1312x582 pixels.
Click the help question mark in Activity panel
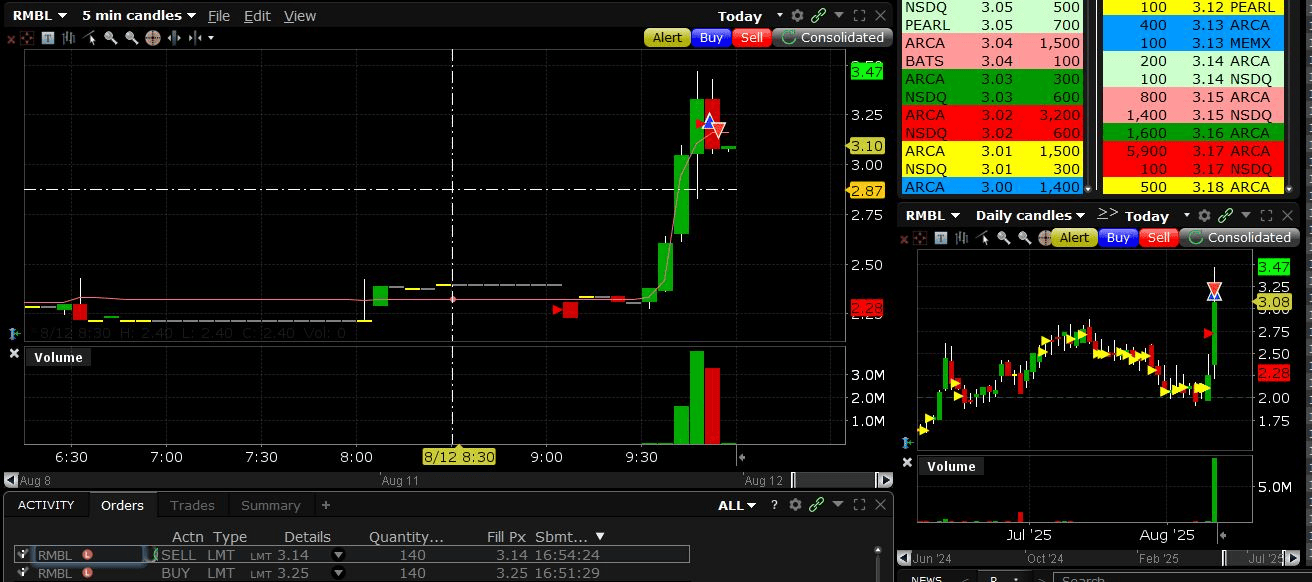(x=774, y=505)
